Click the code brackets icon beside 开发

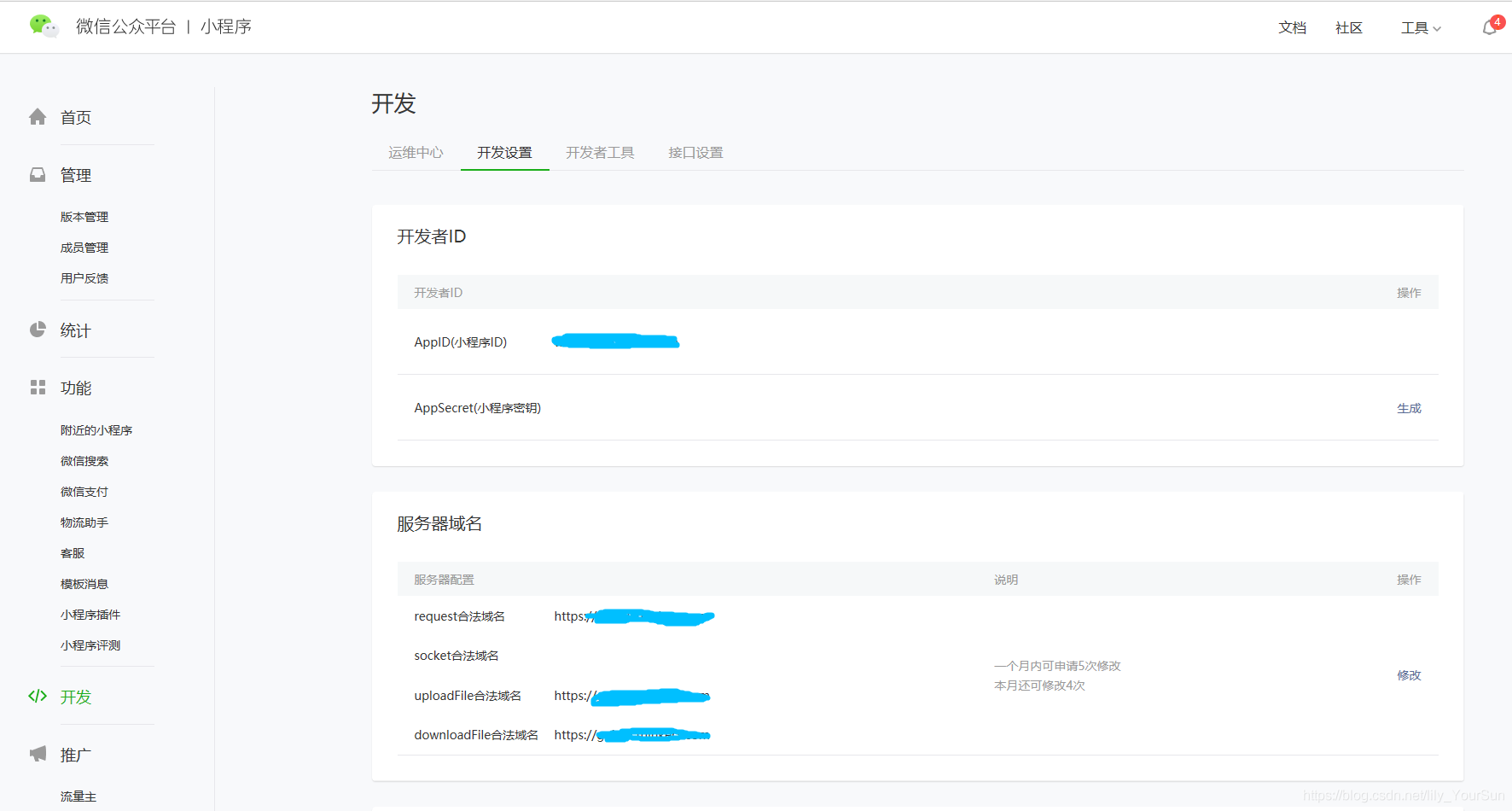click(x=38, y=696)
